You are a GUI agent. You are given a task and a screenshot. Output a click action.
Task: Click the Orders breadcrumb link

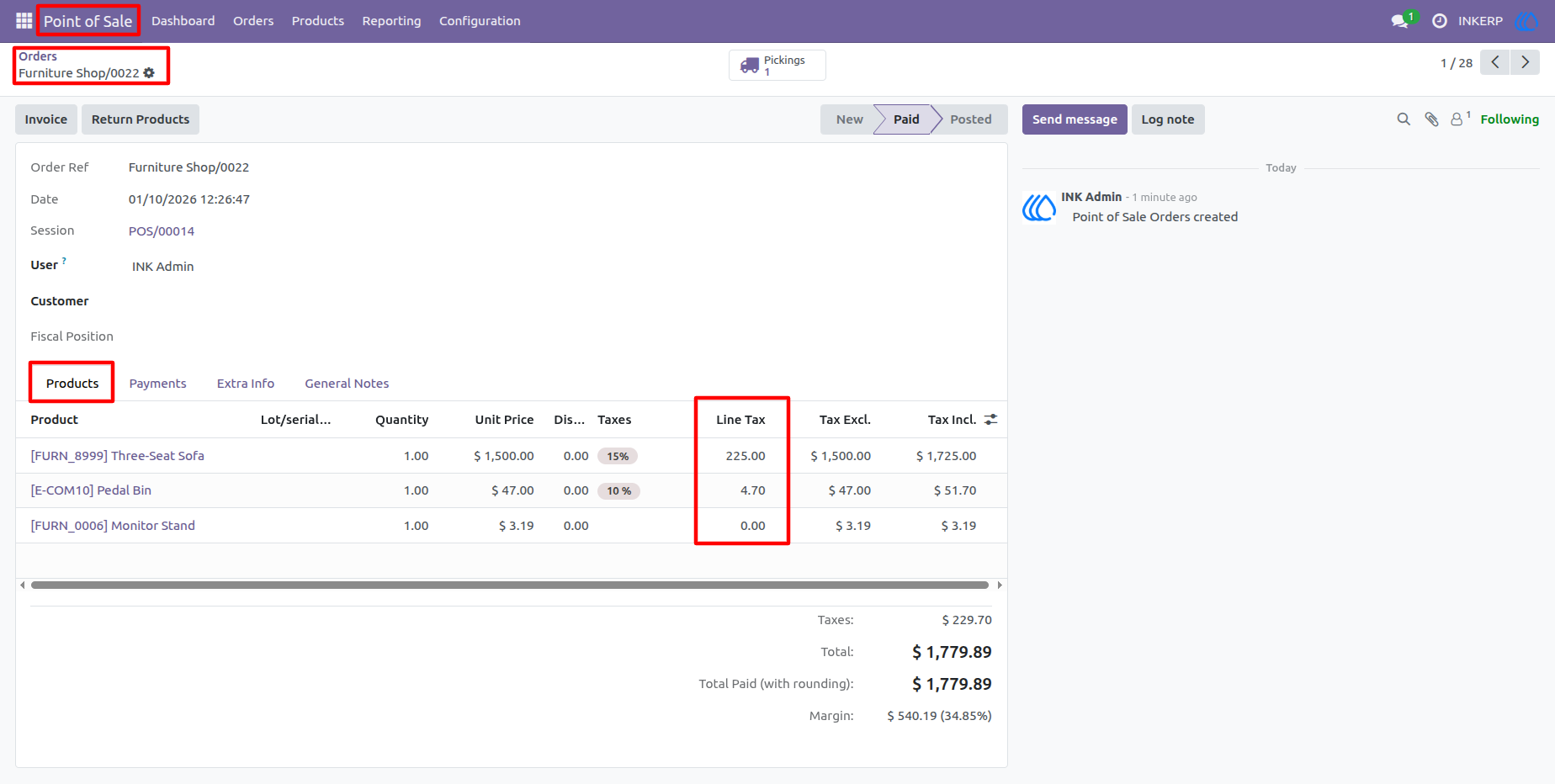(x=38, y=56)
